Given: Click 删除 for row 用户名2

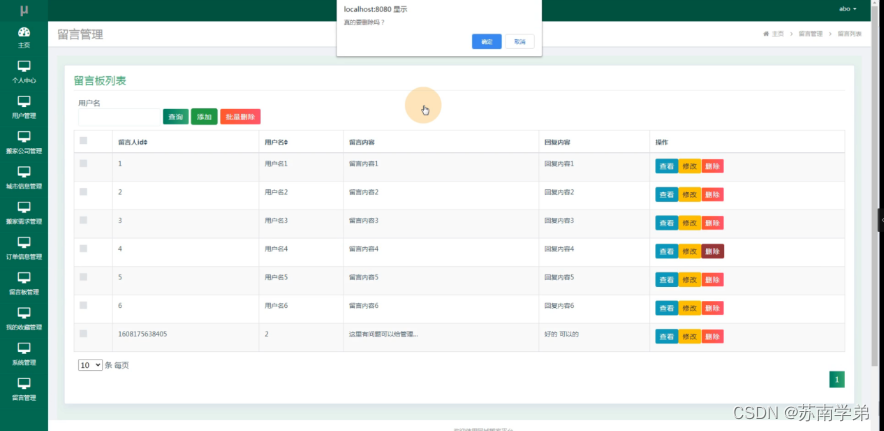Looking at the screenshot, I should pos(713,194).
